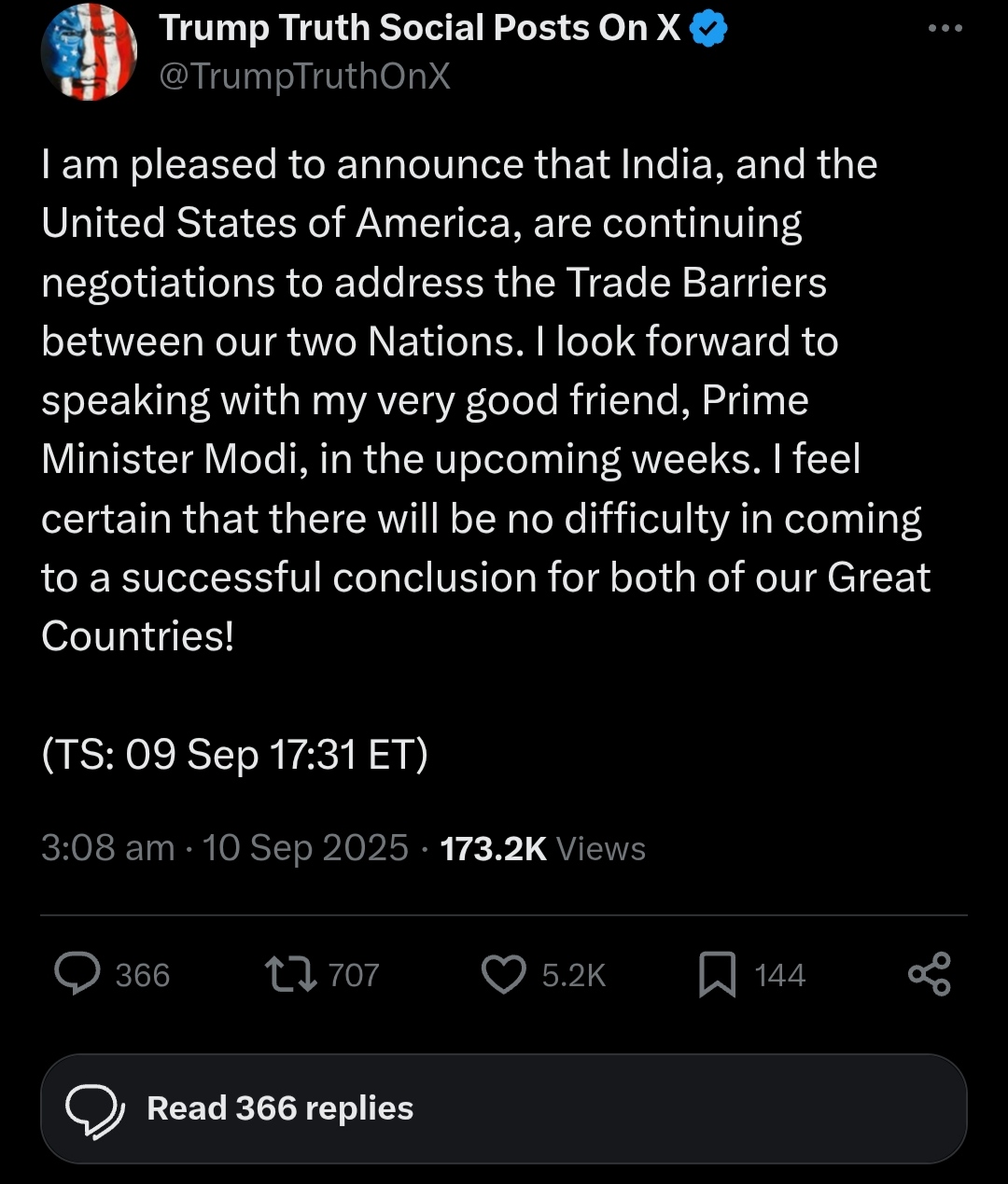Open the profile avatar picture
The image size is (1008, 1184).
pos(89,52)
